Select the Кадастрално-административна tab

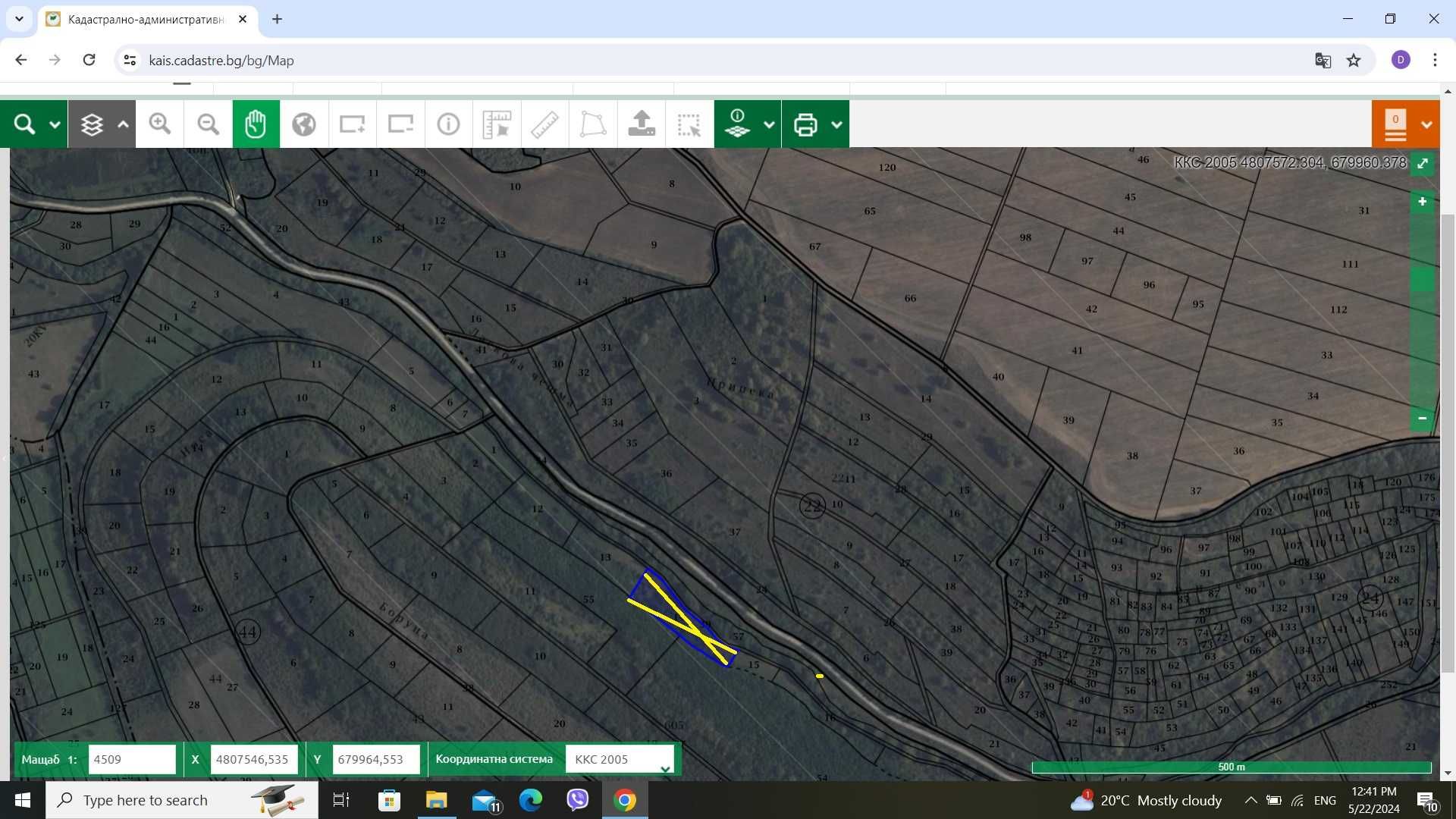tap(147, 20)
